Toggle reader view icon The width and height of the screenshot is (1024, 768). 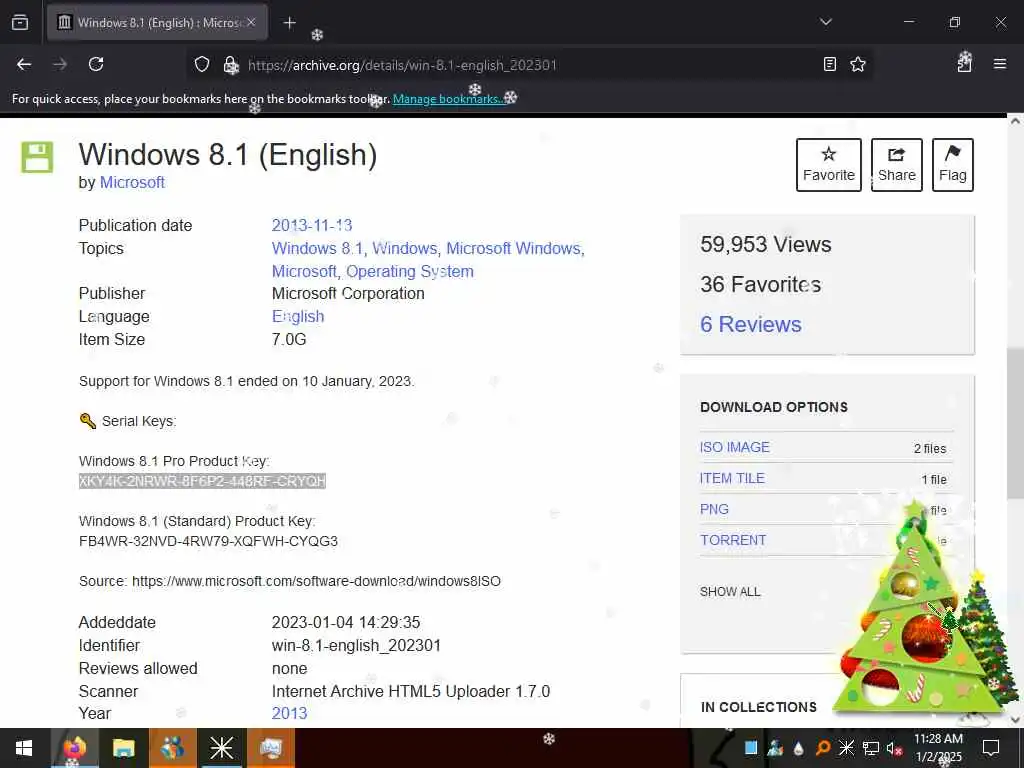(x=829, y=64)
